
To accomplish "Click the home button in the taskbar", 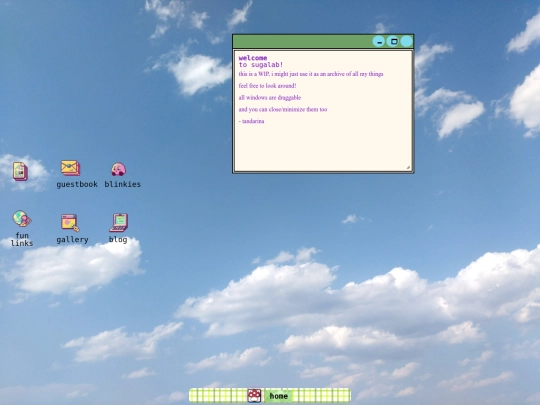I will tap(279, 396).
